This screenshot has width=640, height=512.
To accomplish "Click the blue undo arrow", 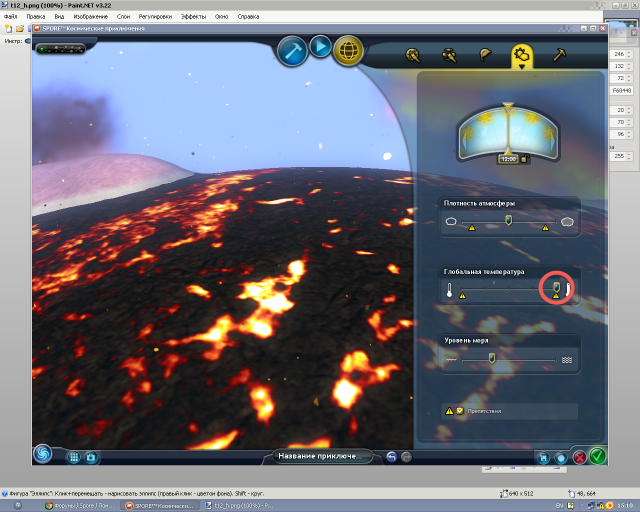I will 391,456.
